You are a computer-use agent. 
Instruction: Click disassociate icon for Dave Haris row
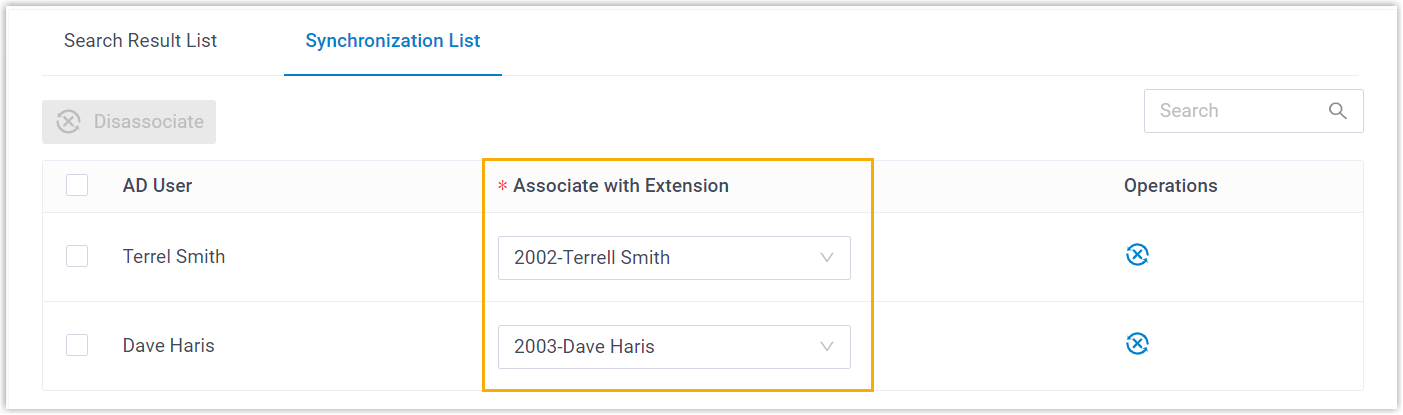(x=1137, y=344)
